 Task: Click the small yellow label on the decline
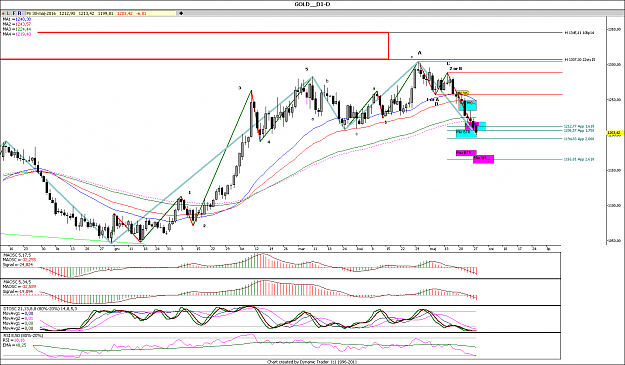(x=462, y=93)
